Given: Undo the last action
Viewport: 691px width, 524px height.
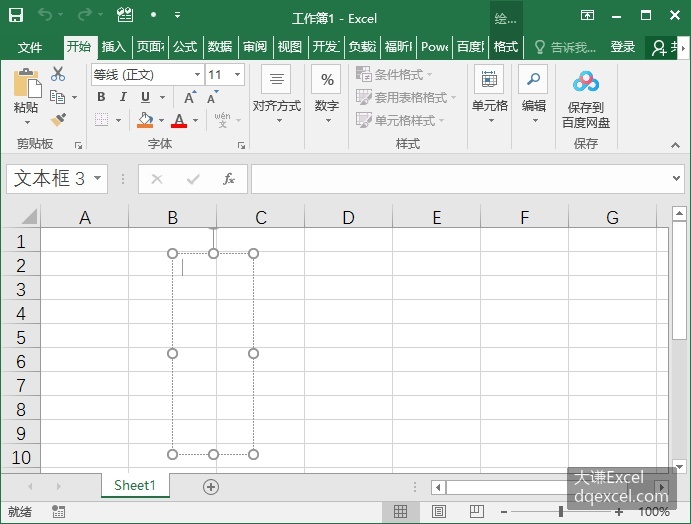Looking at the screenshot, I should pyautogui.click(x=45, y=15).
